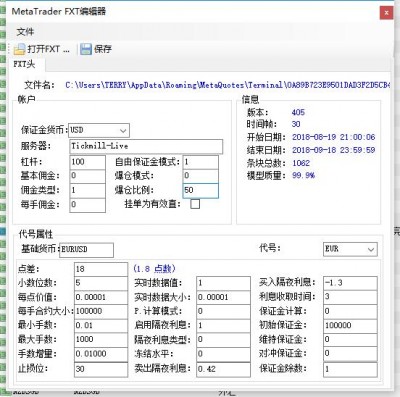400x397 pixels.
Task: Toggle the 挂单为有效直 checkbox
Action: [x=195, y=204]
